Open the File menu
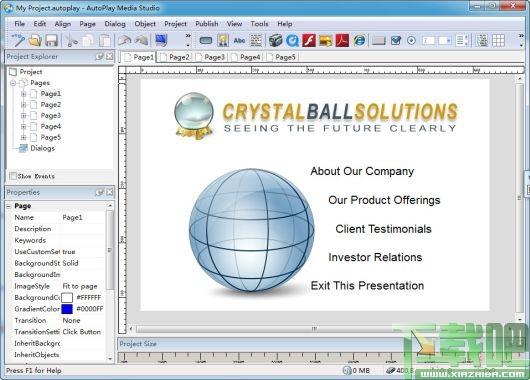 coord(20,24)
